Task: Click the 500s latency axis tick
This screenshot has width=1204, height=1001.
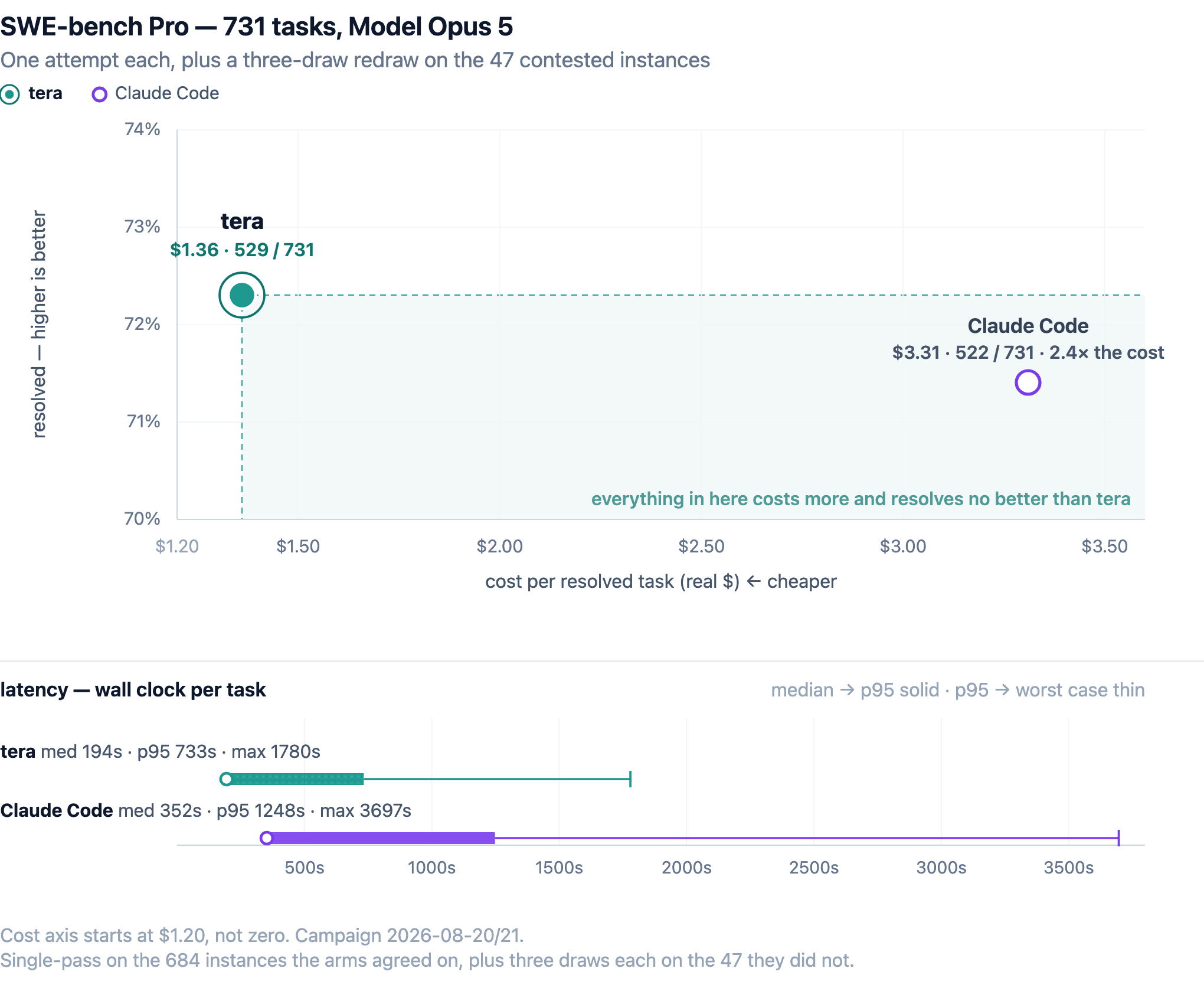Action: [x=305, y=868]
